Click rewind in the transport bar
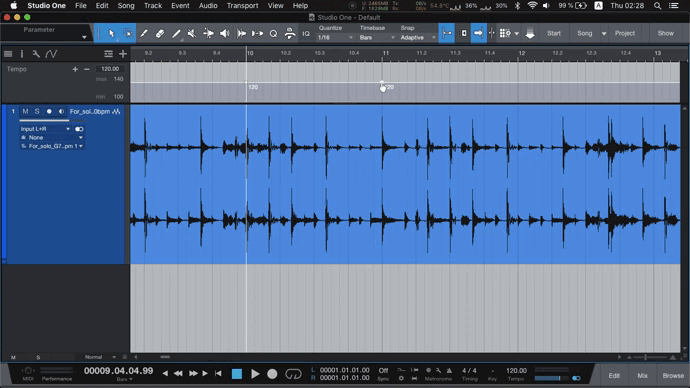 (178, 373)
